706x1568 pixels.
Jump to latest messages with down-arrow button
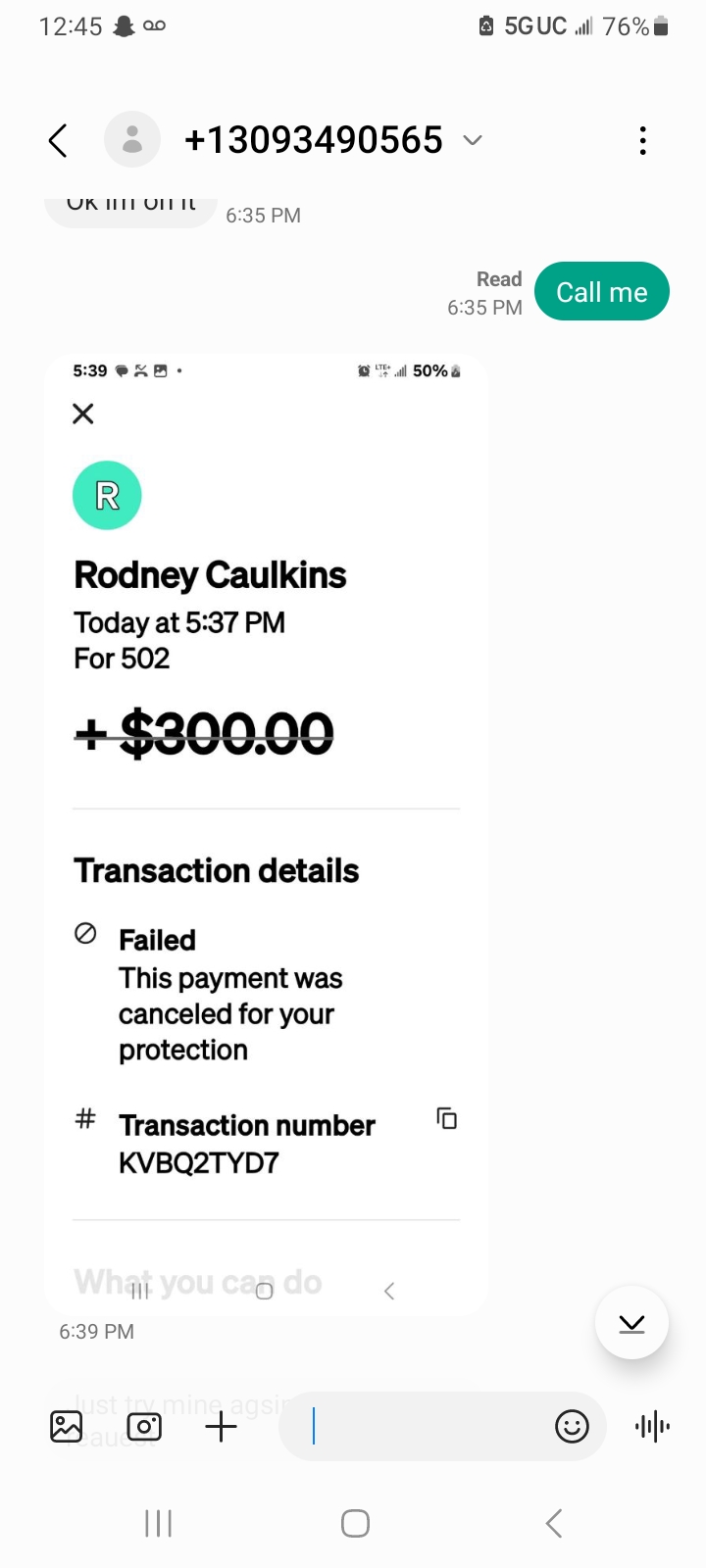point(631,1323)
